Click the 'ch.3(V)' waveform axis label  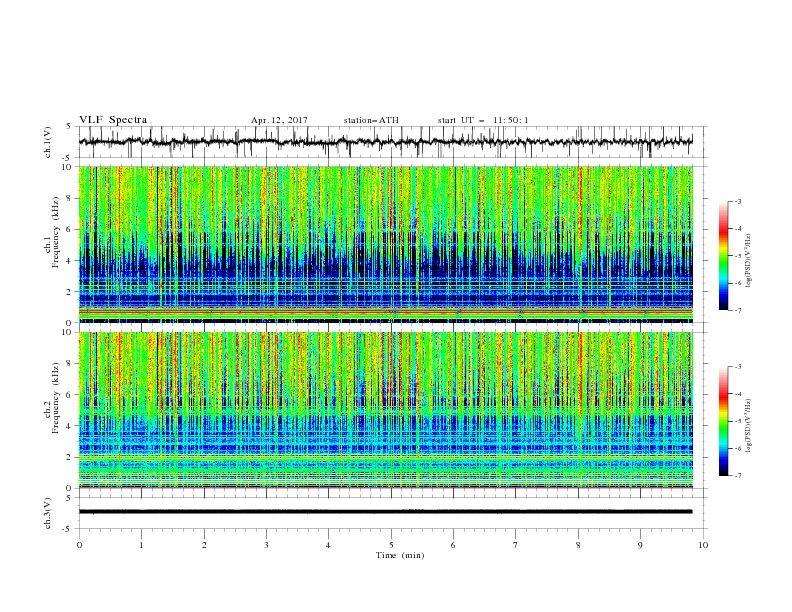point(48,513)
